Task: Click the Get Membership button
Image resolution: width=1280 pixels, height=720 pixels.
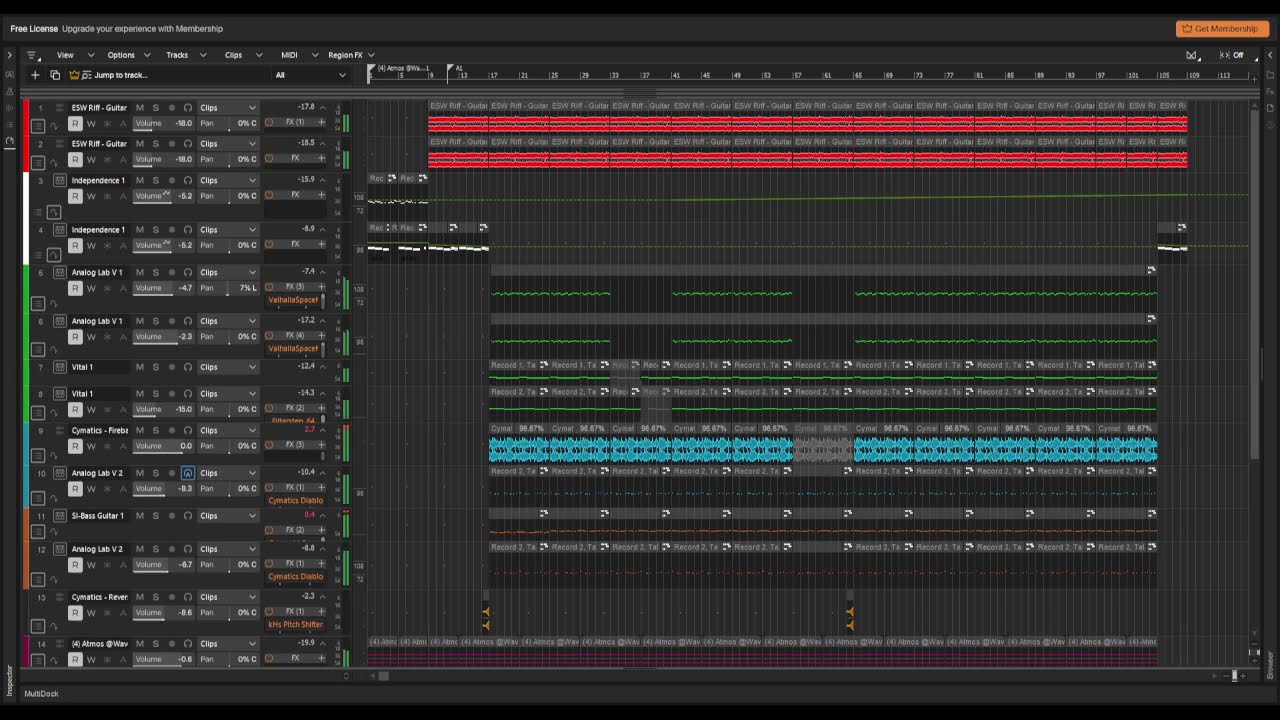Action: [1222, 29]
